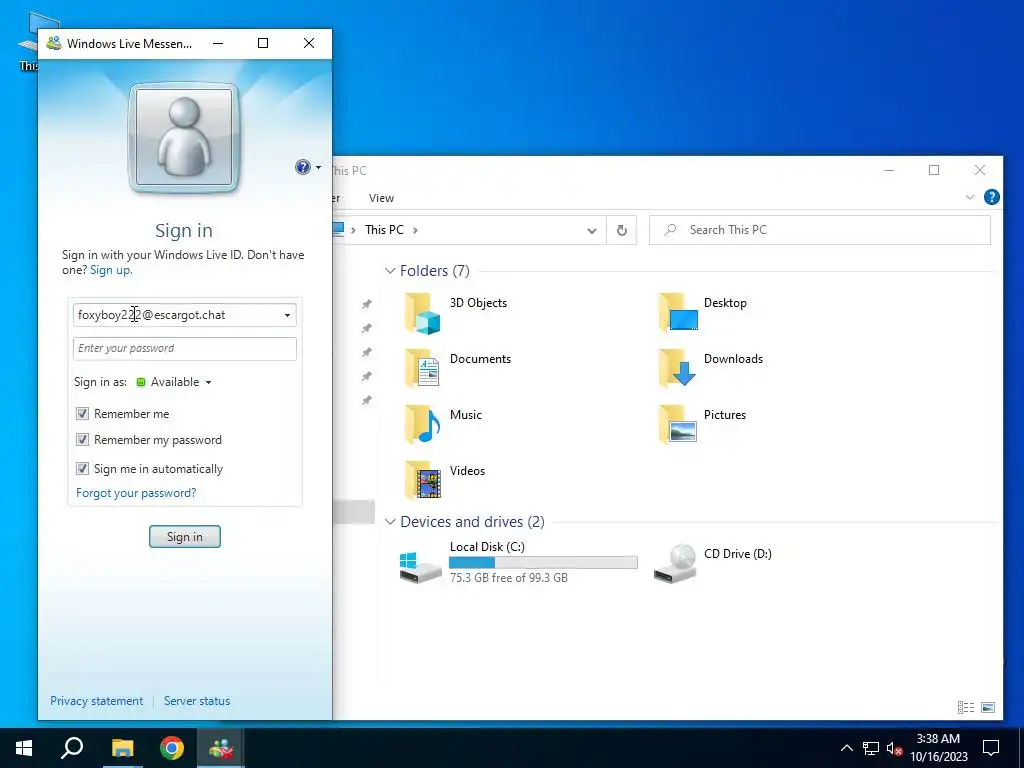Image resolution: width=1024 pixels, height=768 pixels.
Task: Open the Windows Start menu
Action: click(x=24, y=748)
